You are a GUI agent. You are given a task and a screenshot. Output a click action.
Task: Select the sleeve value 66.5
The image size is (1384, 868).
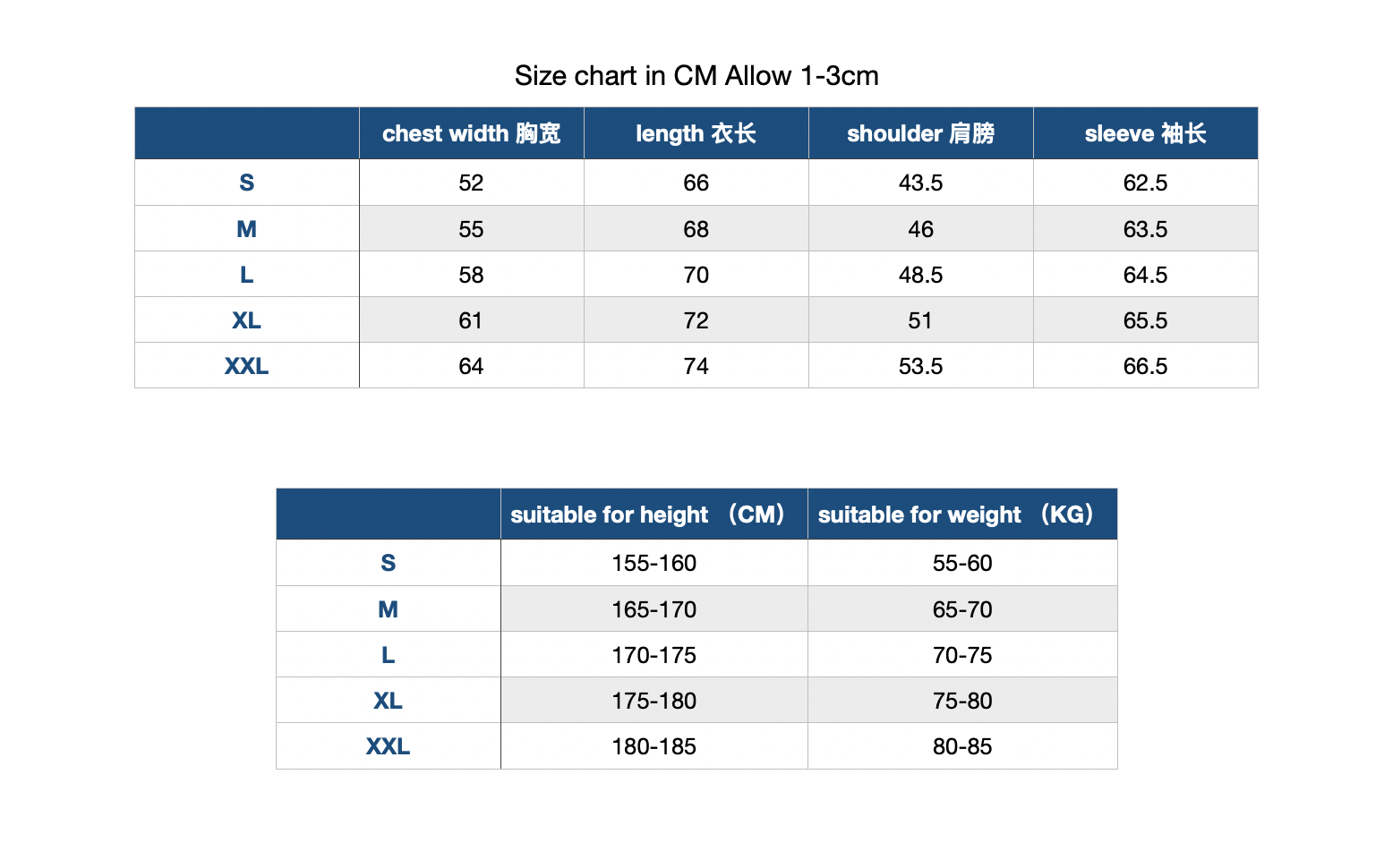click(x=1145, y=366)
